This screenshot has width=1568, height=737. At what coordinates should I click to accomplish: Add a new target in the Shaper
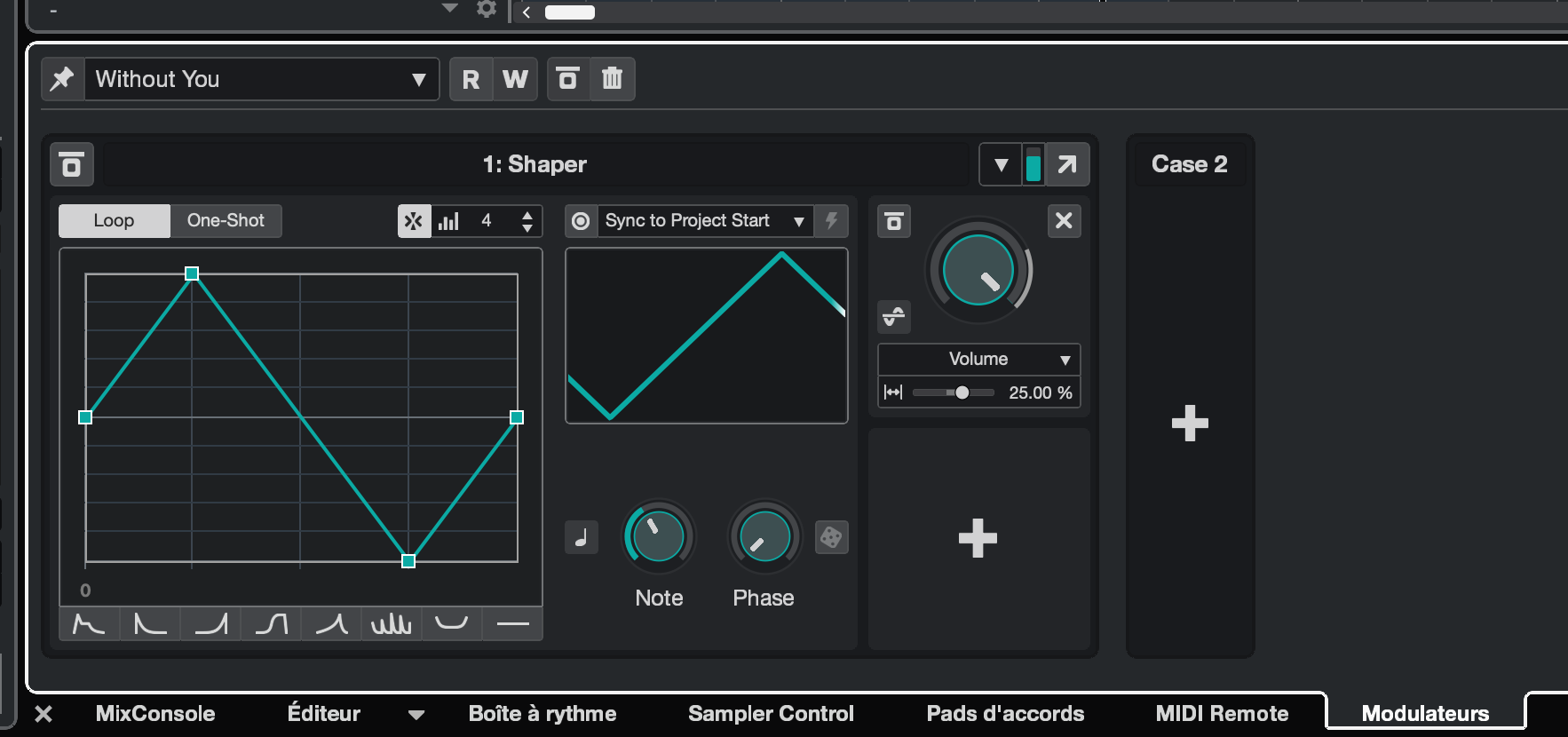(x=978, y=538)
